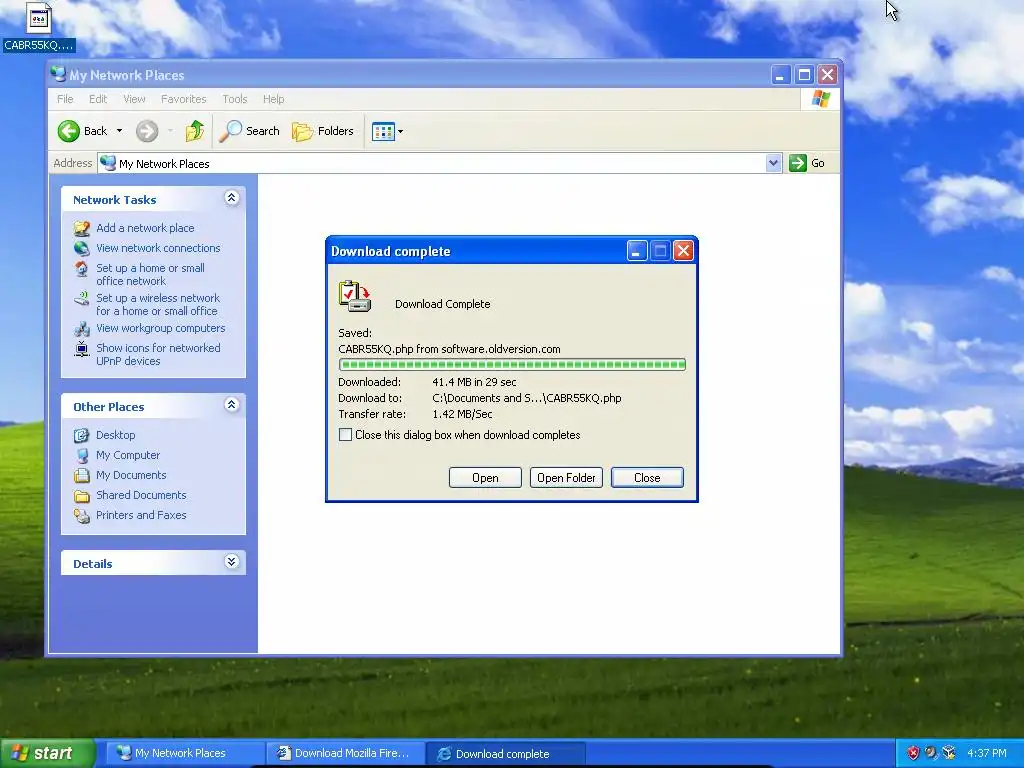Open the Edit menu

pyautogui.click(x=98, y=99)
